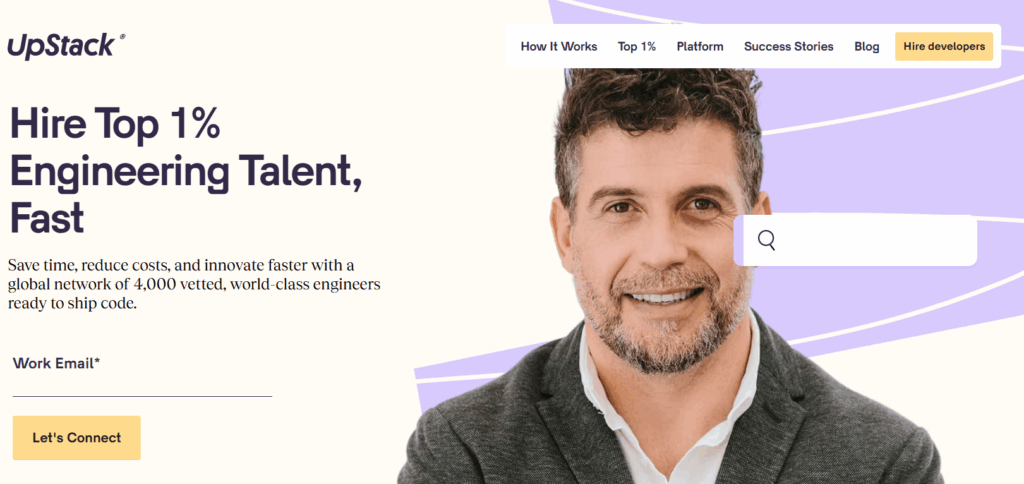Visit the Success Stories section

coord(789,46)
